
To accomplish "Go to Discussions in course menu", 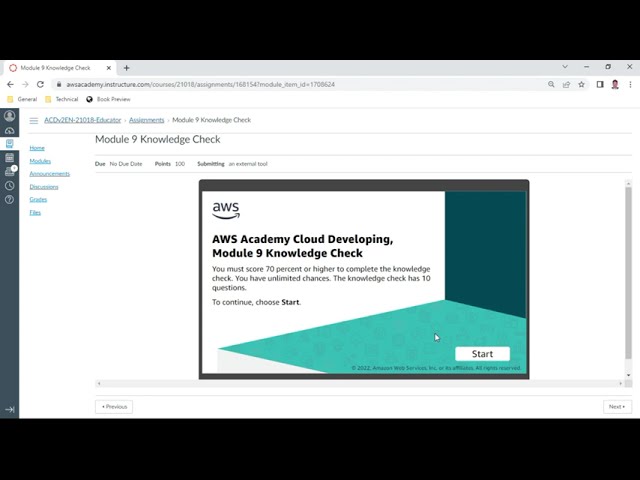I will (44, 187).
